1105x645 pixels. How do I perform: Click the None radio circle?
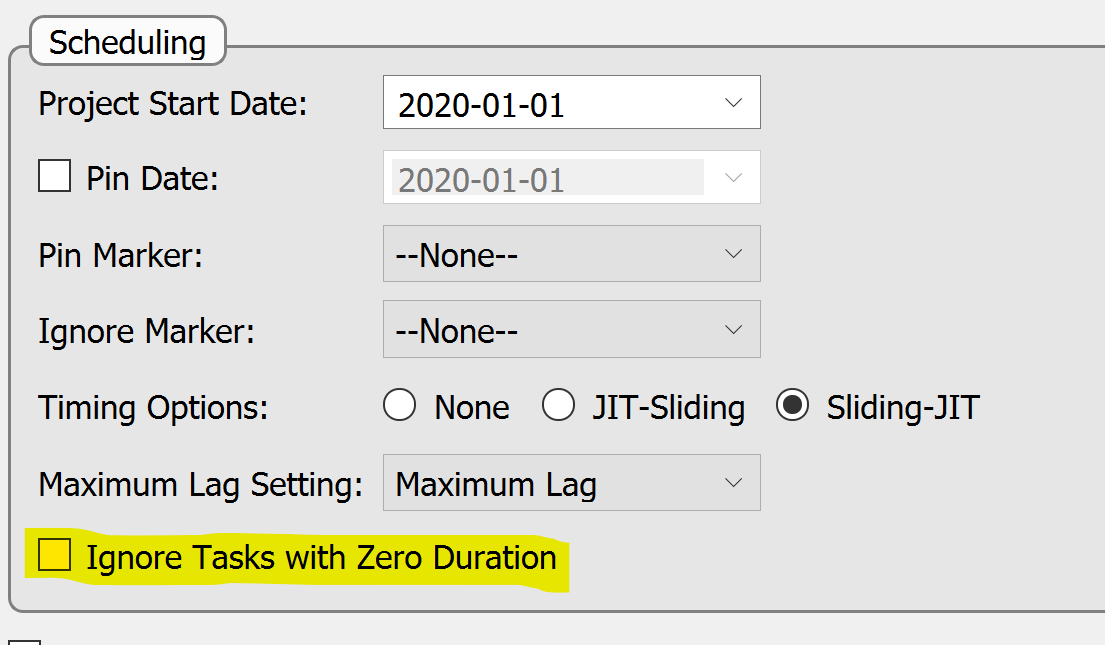point(399,406)
